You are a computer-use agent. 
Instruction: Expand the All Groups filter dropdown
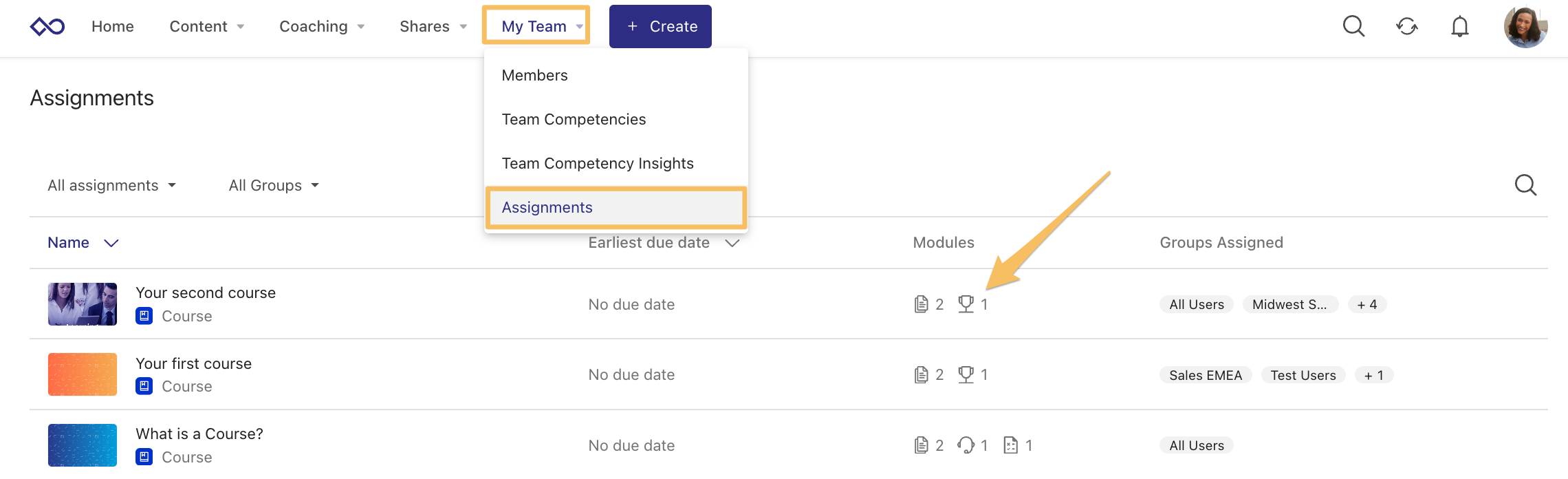274,185
